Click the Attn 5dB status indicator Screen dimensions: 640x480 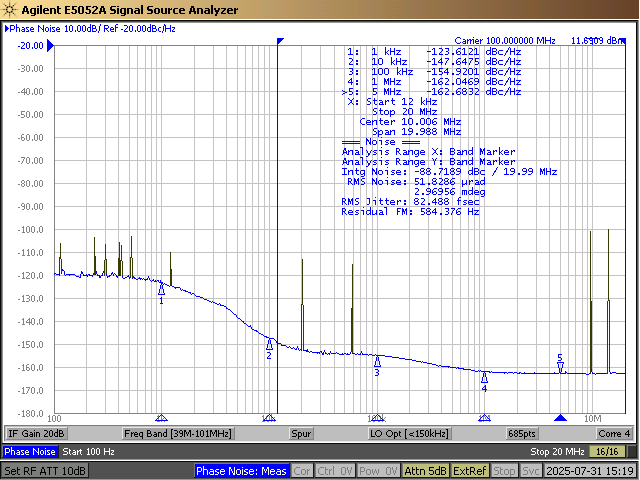tap(425, 471)
